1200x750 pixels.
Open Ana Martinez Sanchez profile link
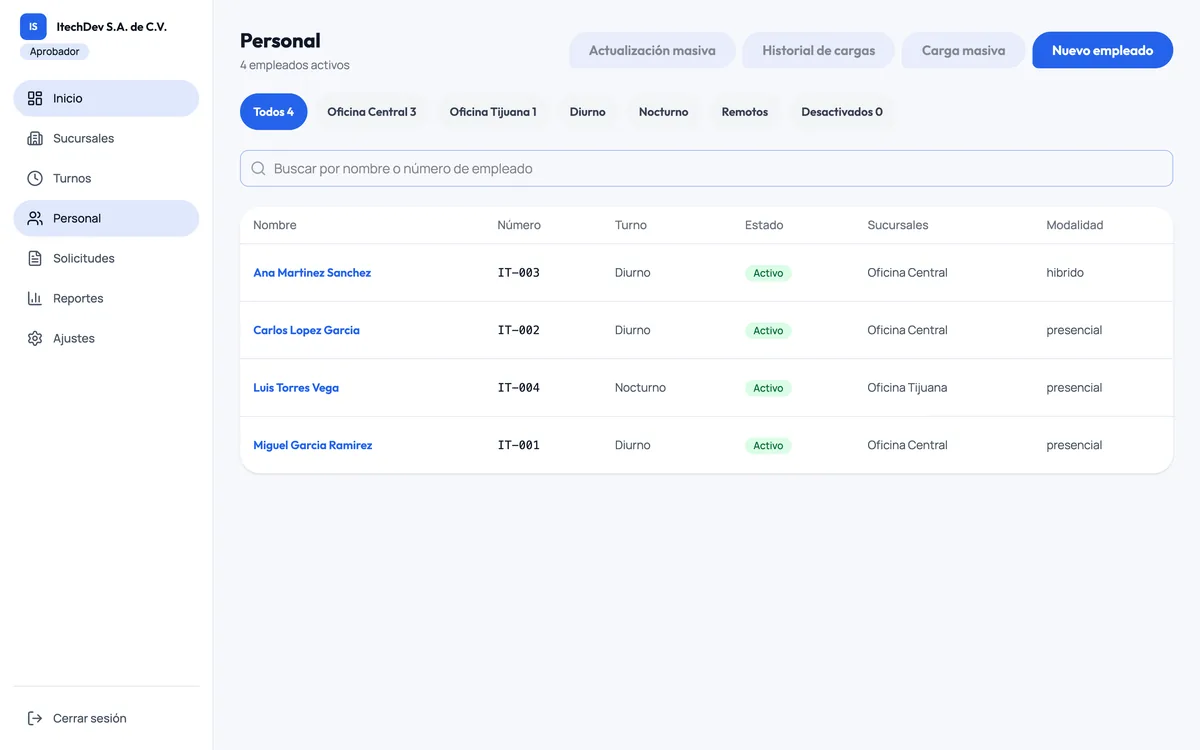click(x=312, y=273)
